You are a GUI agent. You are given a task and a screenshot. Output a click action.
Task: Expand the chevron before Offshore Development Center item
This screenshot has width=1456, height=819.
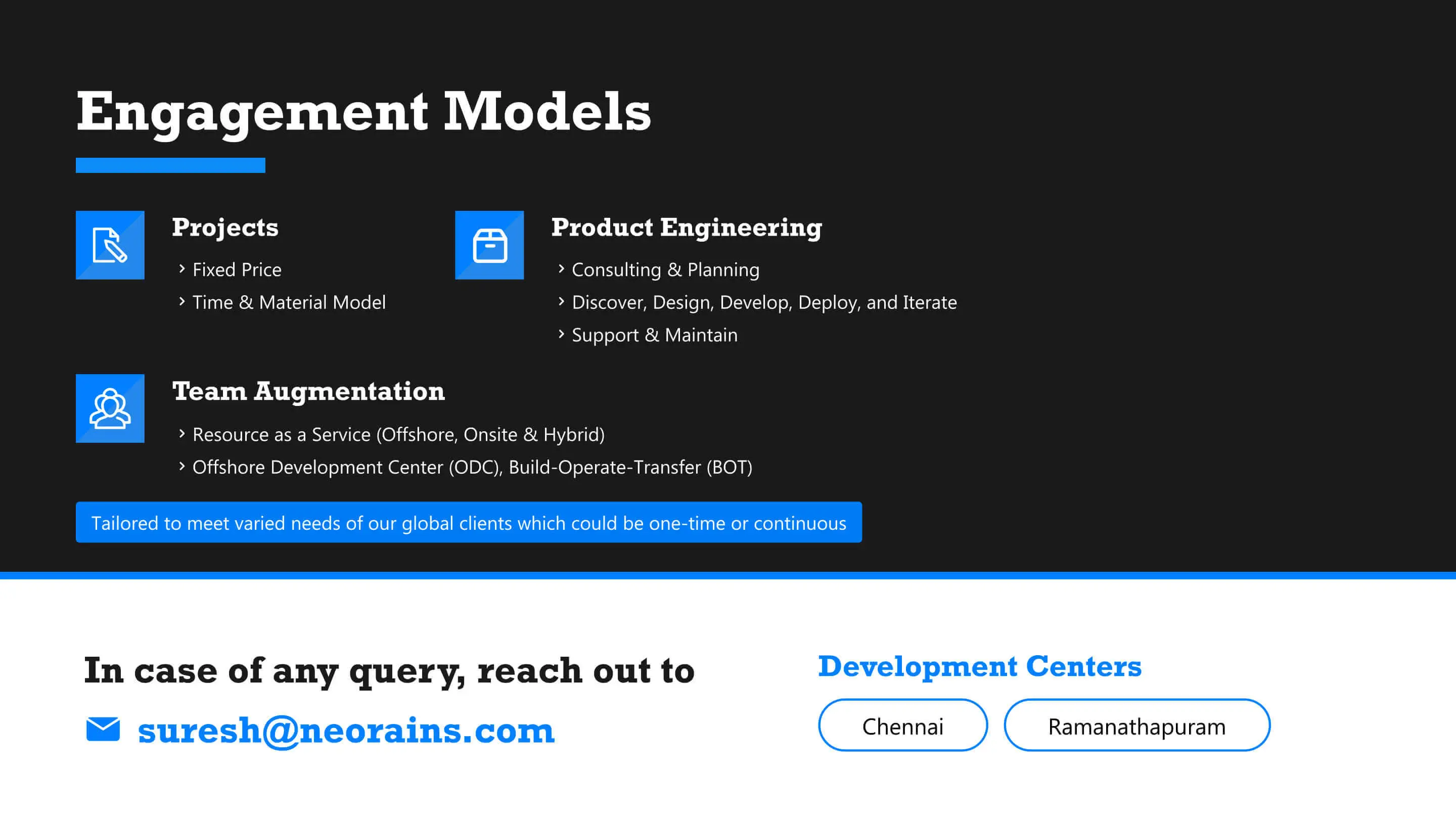click(x=182, y=467)
